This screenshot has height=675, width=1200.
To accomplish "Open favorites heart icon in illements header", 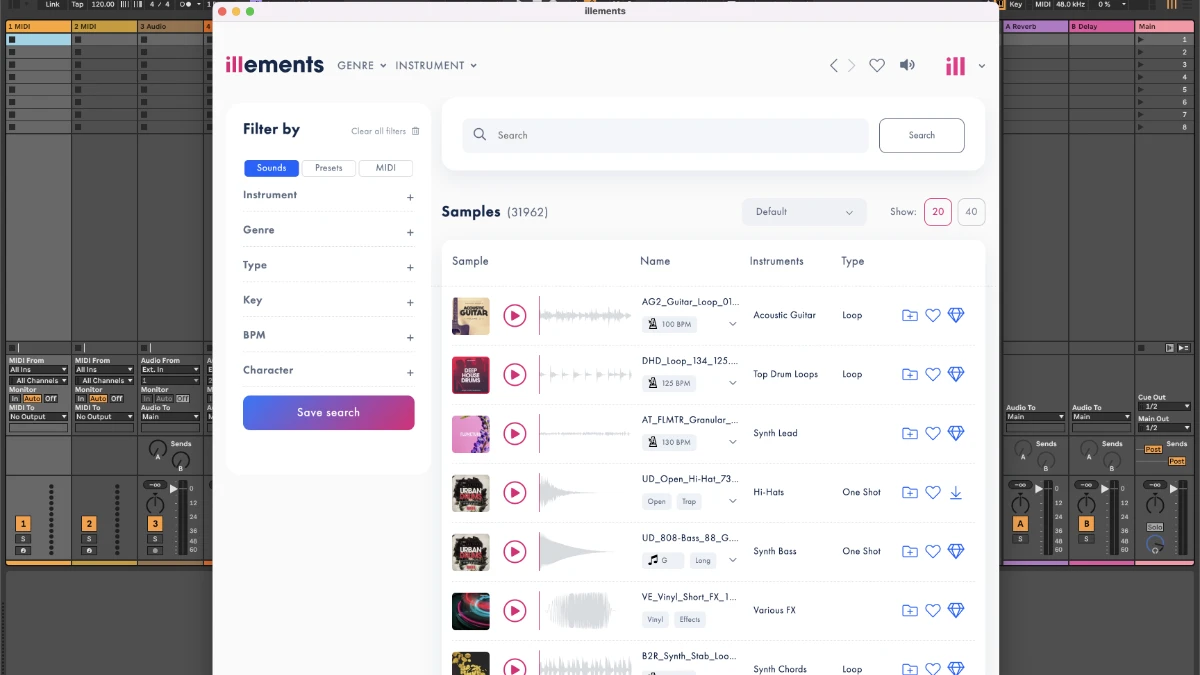I will [x=877, y=65].
